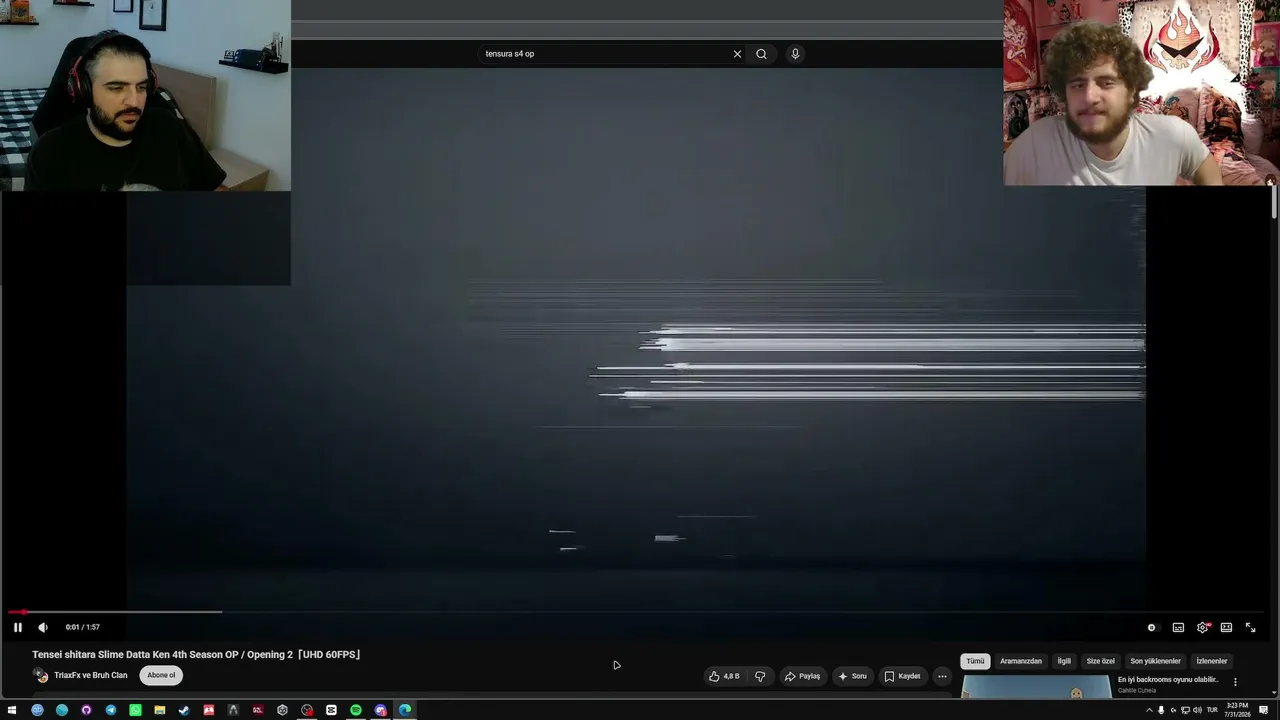Select the Size özel filter chip
This screenshot has width=1280, height=720.
1100,661
